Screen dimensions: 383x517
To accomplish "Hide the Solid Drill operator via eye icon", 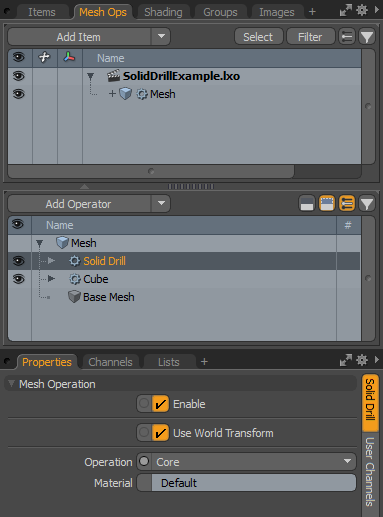I will click(19, 261).
